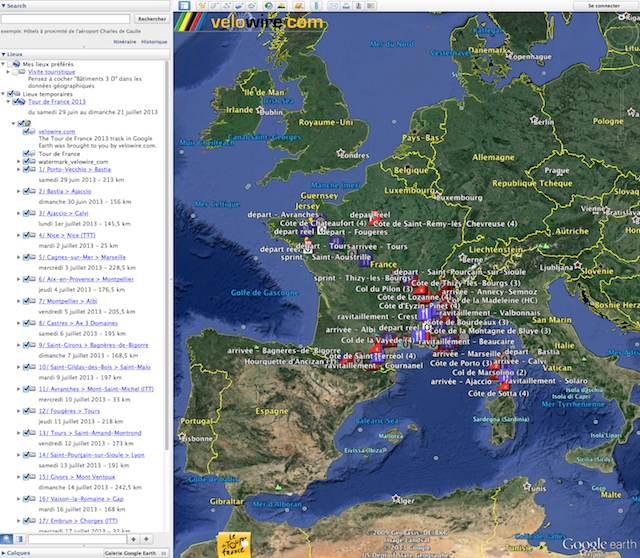Expand stage 16 Vaison-la-Romaine > Gap

[x=18, y=499]
